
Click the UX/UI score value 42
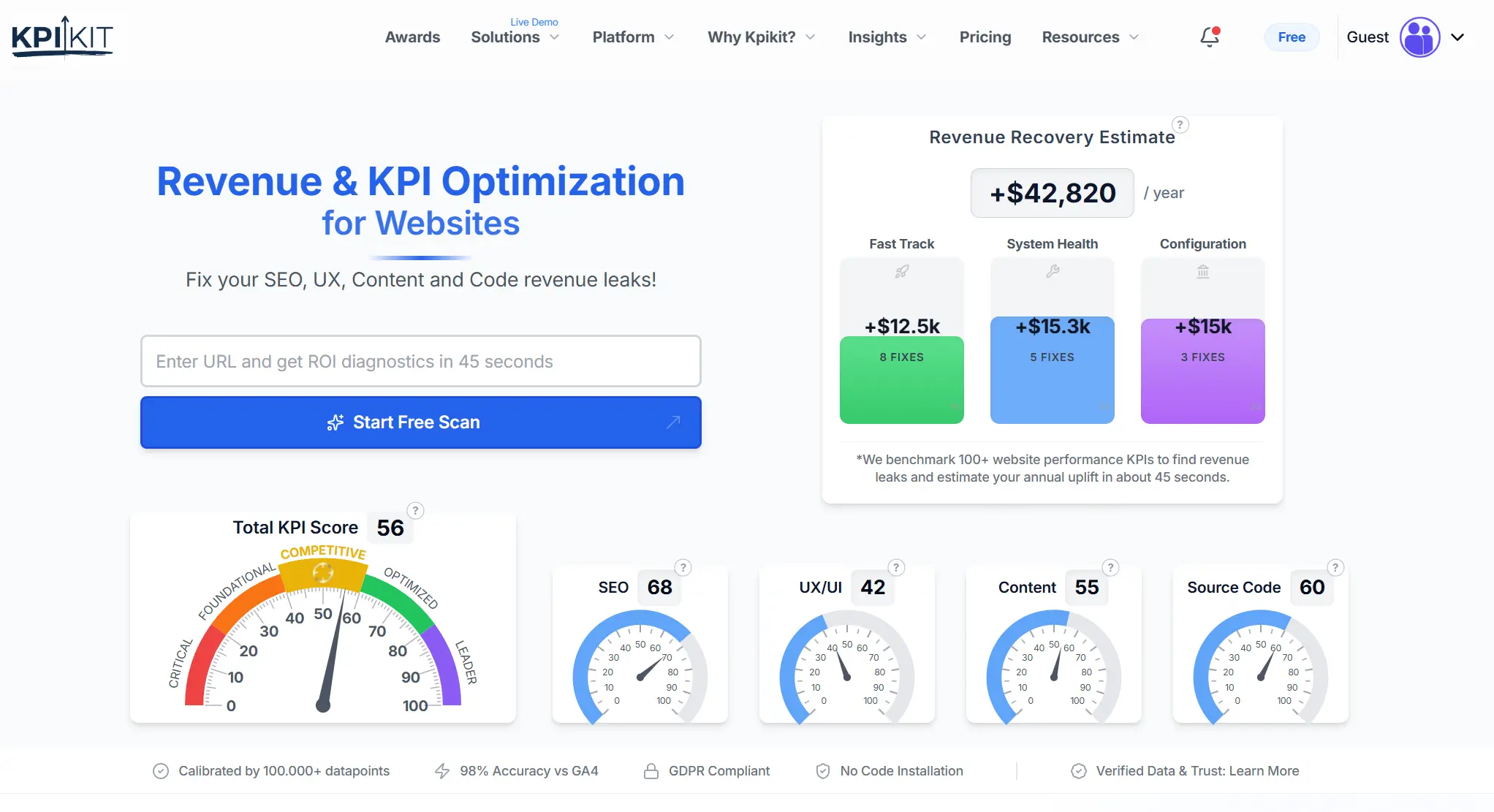tap(873, 588)
